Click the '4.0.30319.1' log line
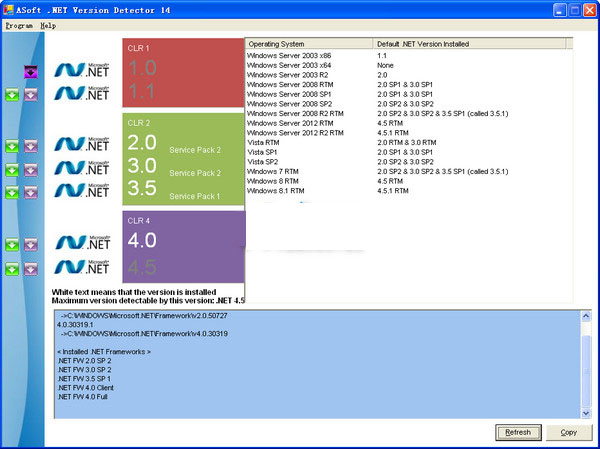This screenshot has width=600, height=449. (x=75, y=325)
